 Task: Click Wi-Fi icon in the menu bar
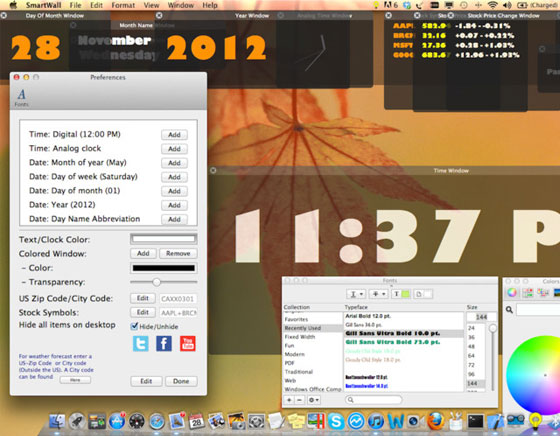pyautogui.click(x=492, y=5)
